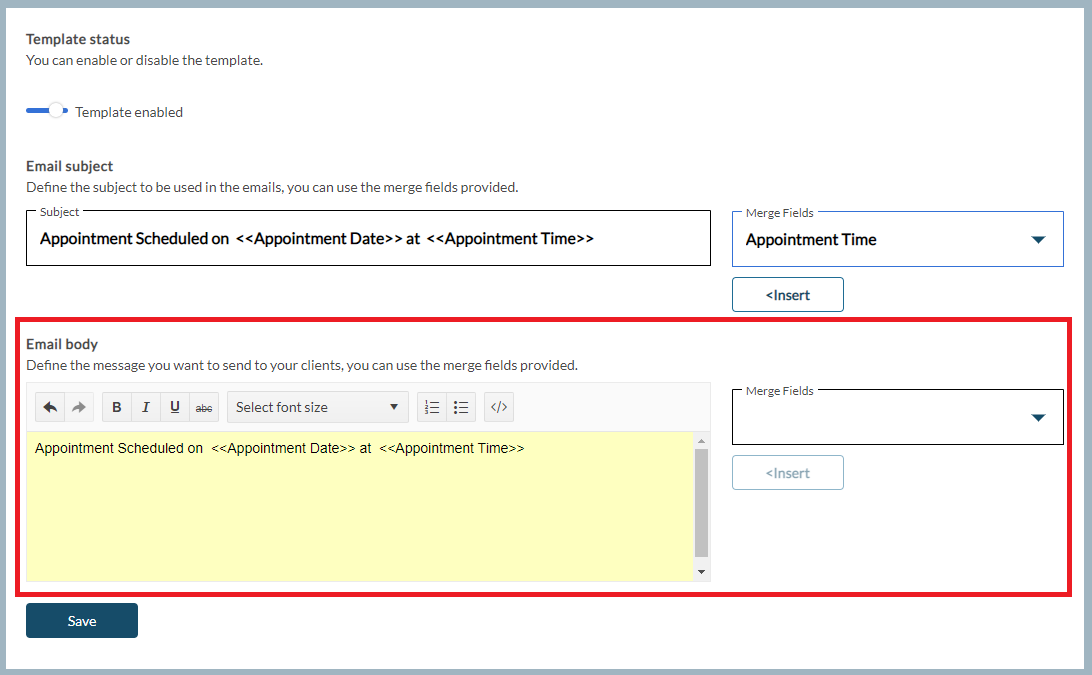Open the Select font size dropdown
Viewport: 1092px width, 675px height.
pyautogui.click(x=317, y=407)
